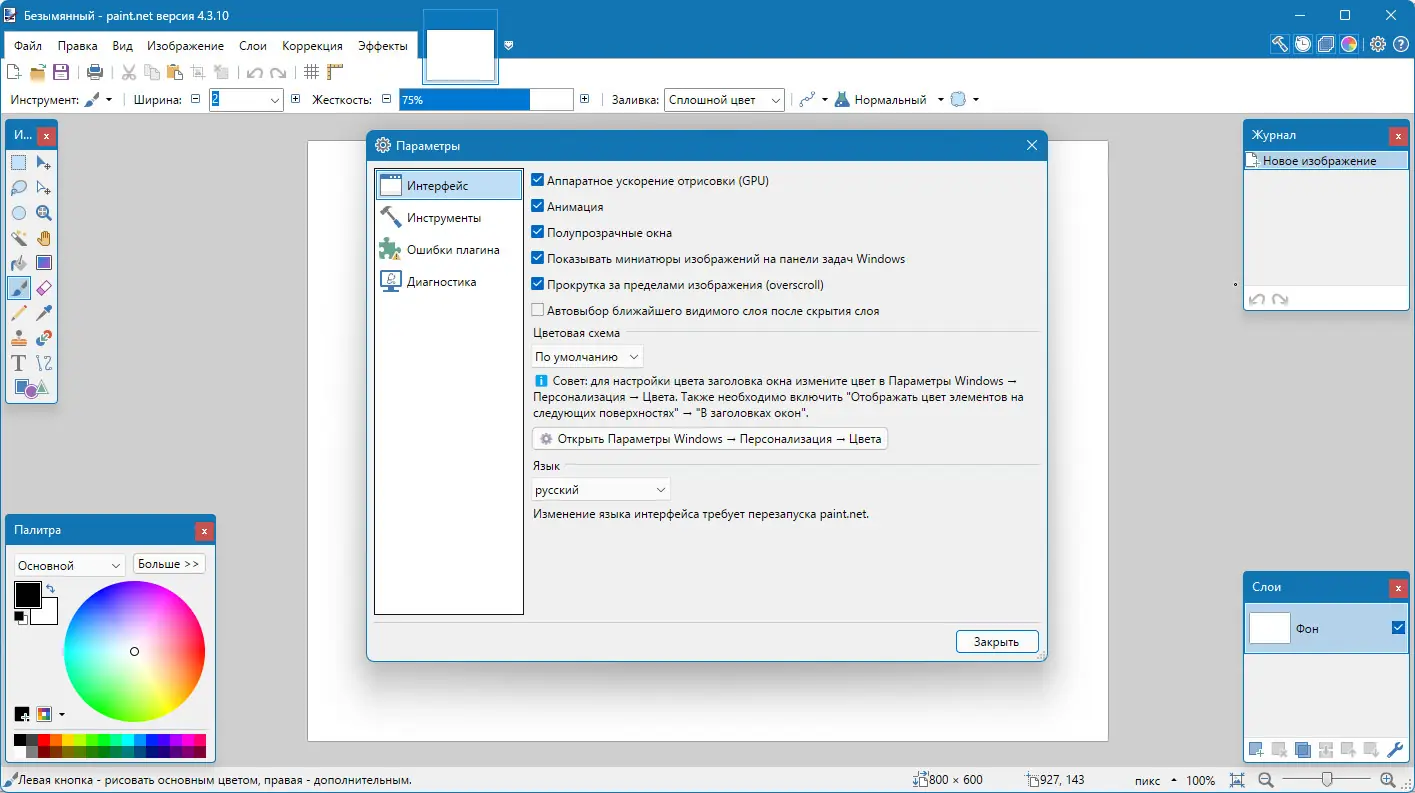This screenshot has width=1415, height=793.
Task: Open the Цветовая схема dropdown
Action: point(588,356)
